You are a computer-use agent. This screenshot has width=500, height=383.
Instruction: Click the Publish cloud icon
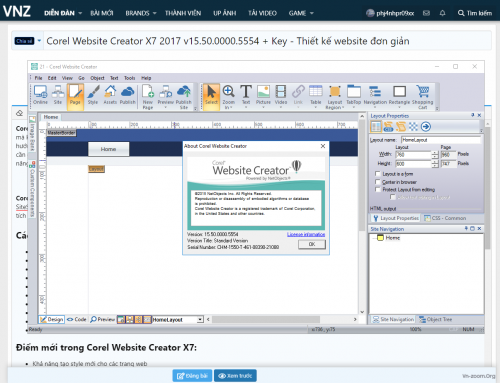click(x=128, y=95)
